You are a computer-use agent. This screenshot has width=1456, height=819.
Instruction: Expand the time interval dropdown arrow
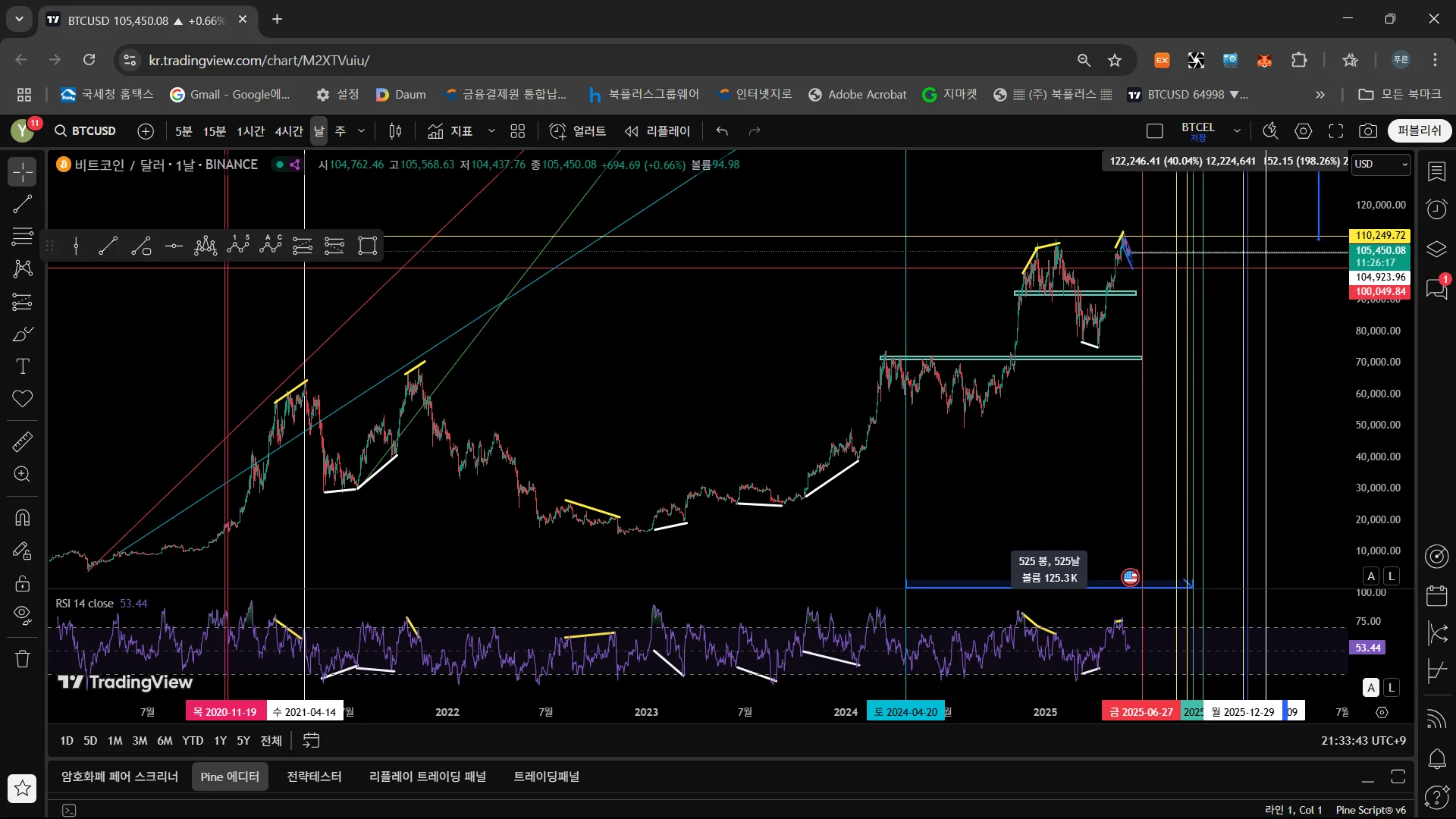[362, 131]
